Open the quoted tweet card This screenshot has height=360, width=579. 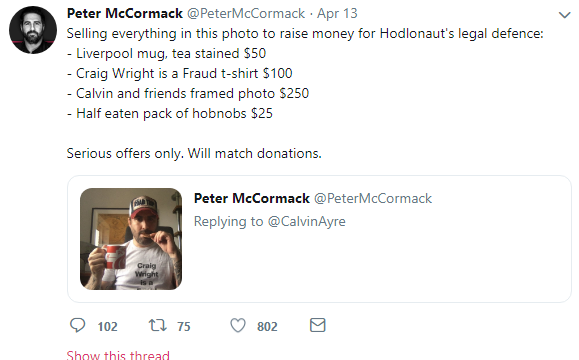click(x=319, y=239)
